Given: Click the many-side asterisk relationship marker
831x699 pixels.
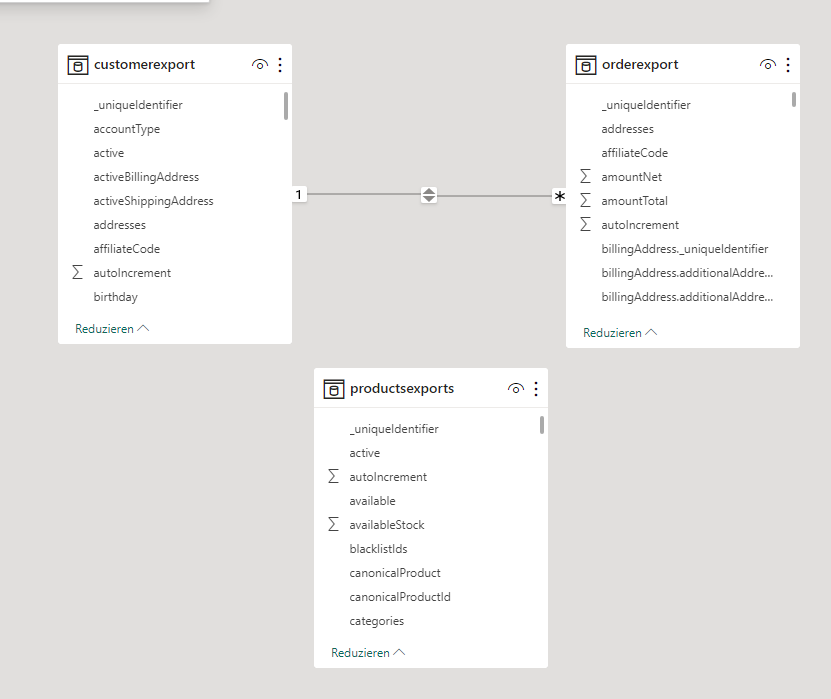Looking at the screenshot, I should [x=559, y=196].
